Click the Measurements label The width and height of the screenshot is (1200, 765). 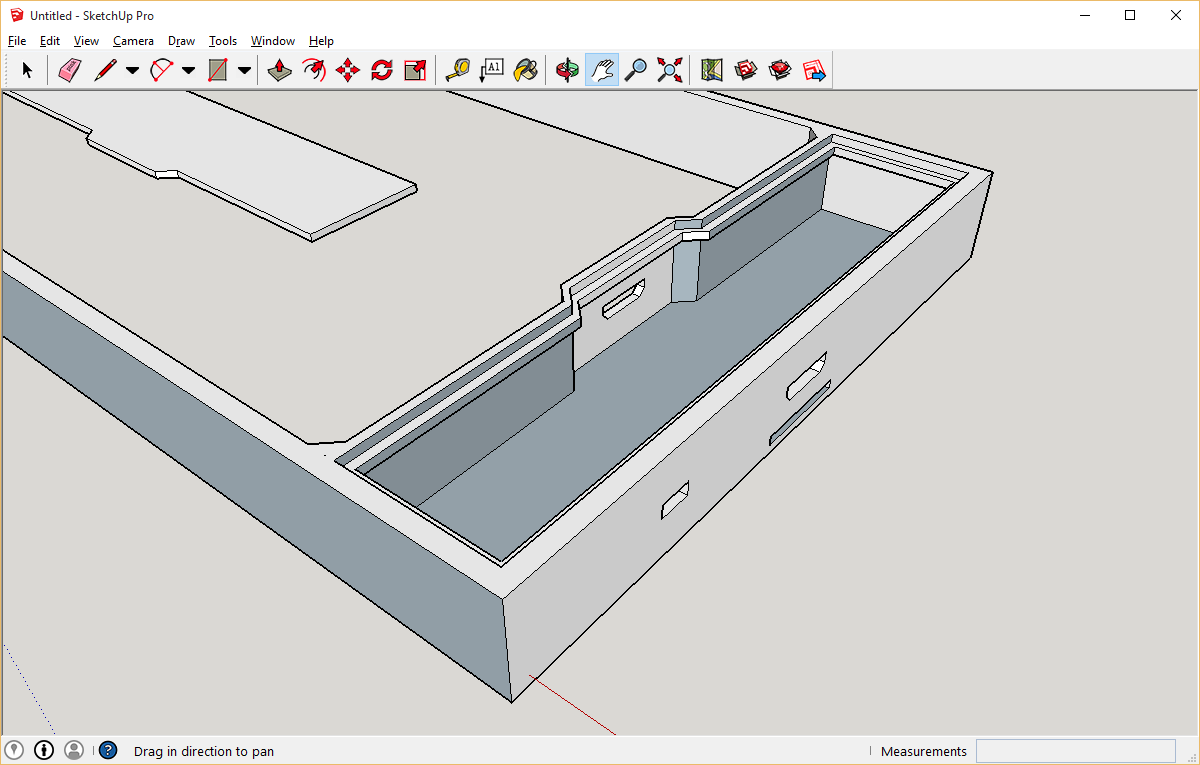[x=924, y=751]
